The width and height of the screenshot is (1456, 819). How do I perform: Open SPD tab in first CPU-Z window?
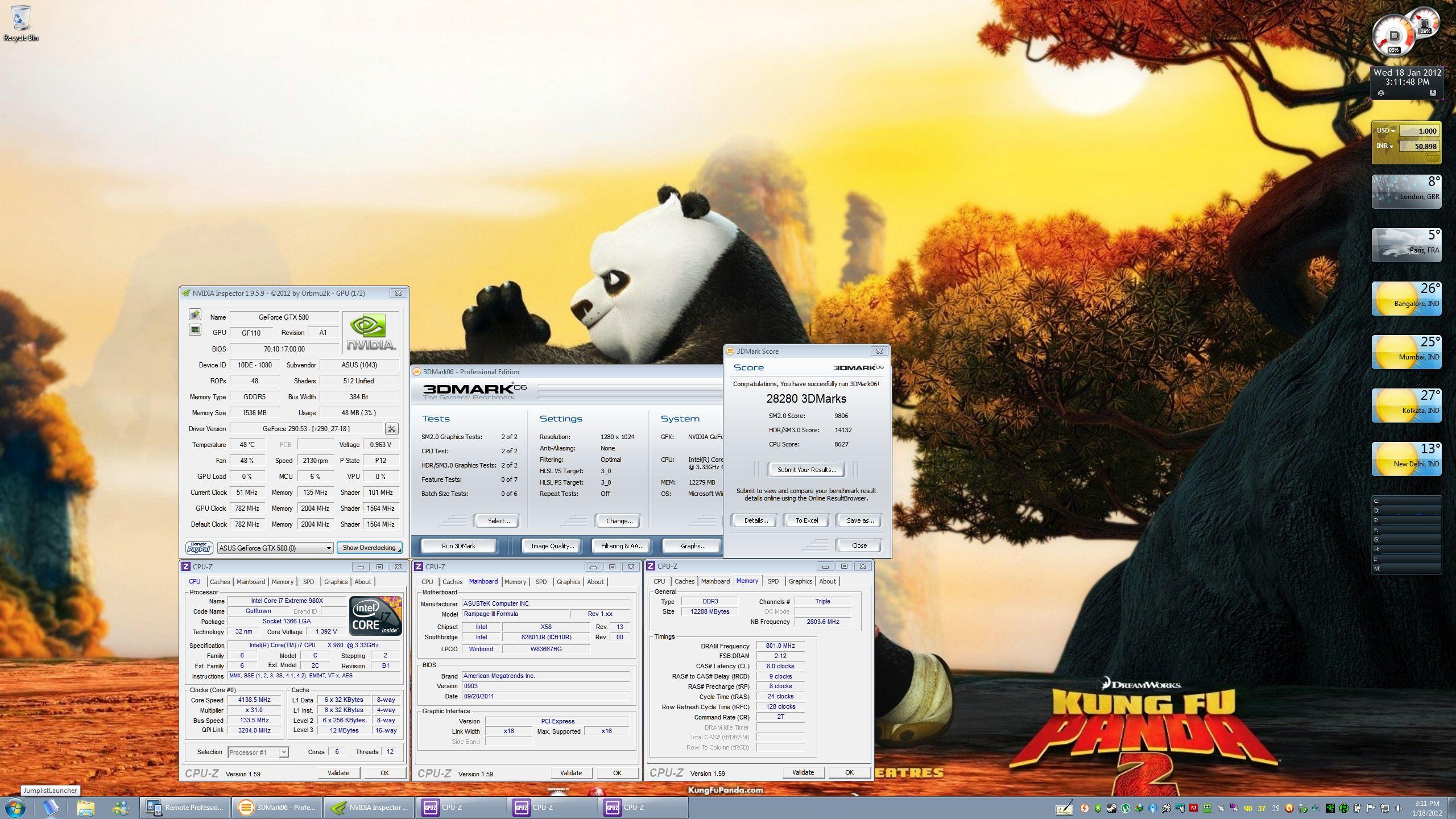click(308, 582)
